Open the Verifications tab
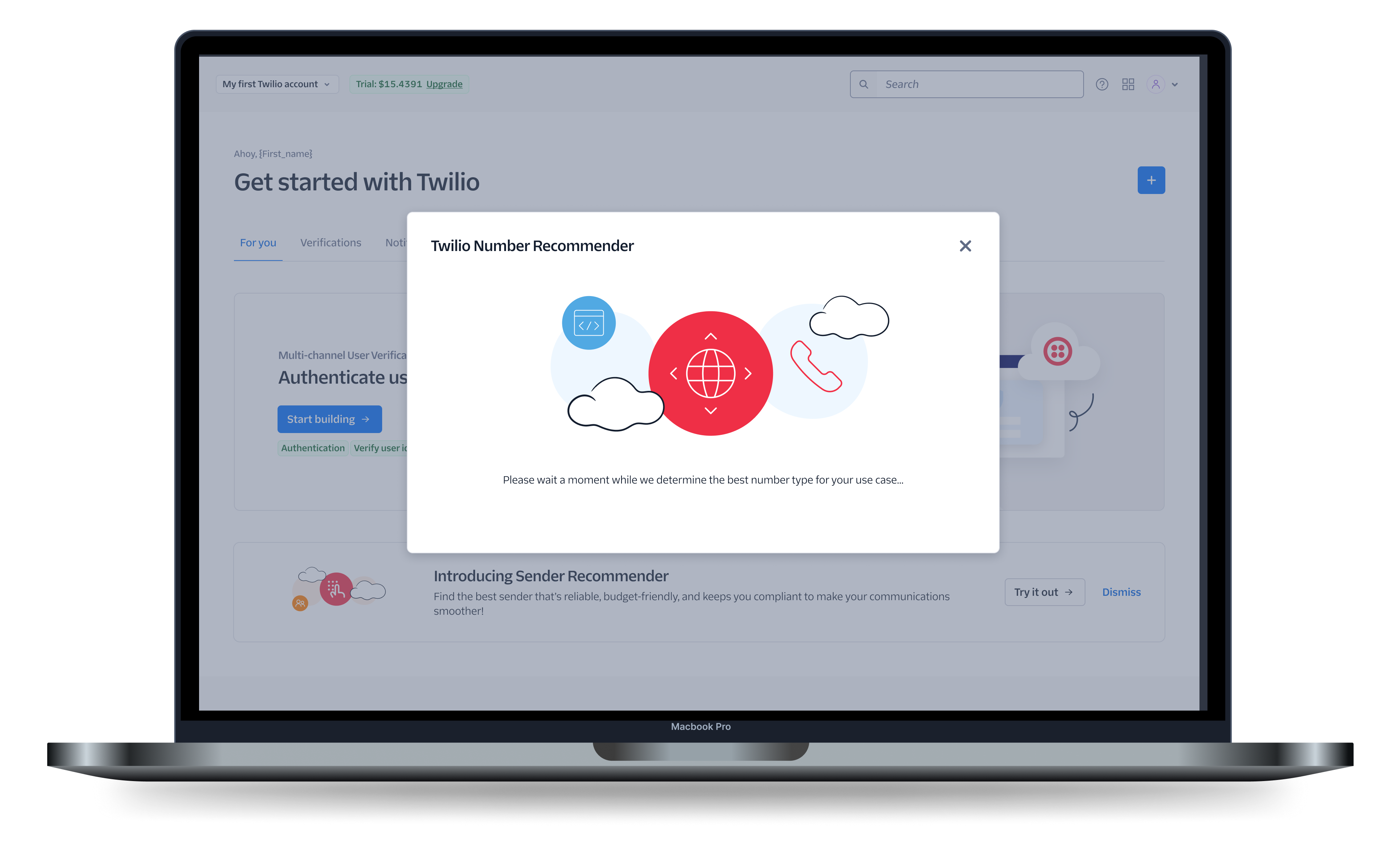Screen dimensions: 1400x845 click(331, 243)
